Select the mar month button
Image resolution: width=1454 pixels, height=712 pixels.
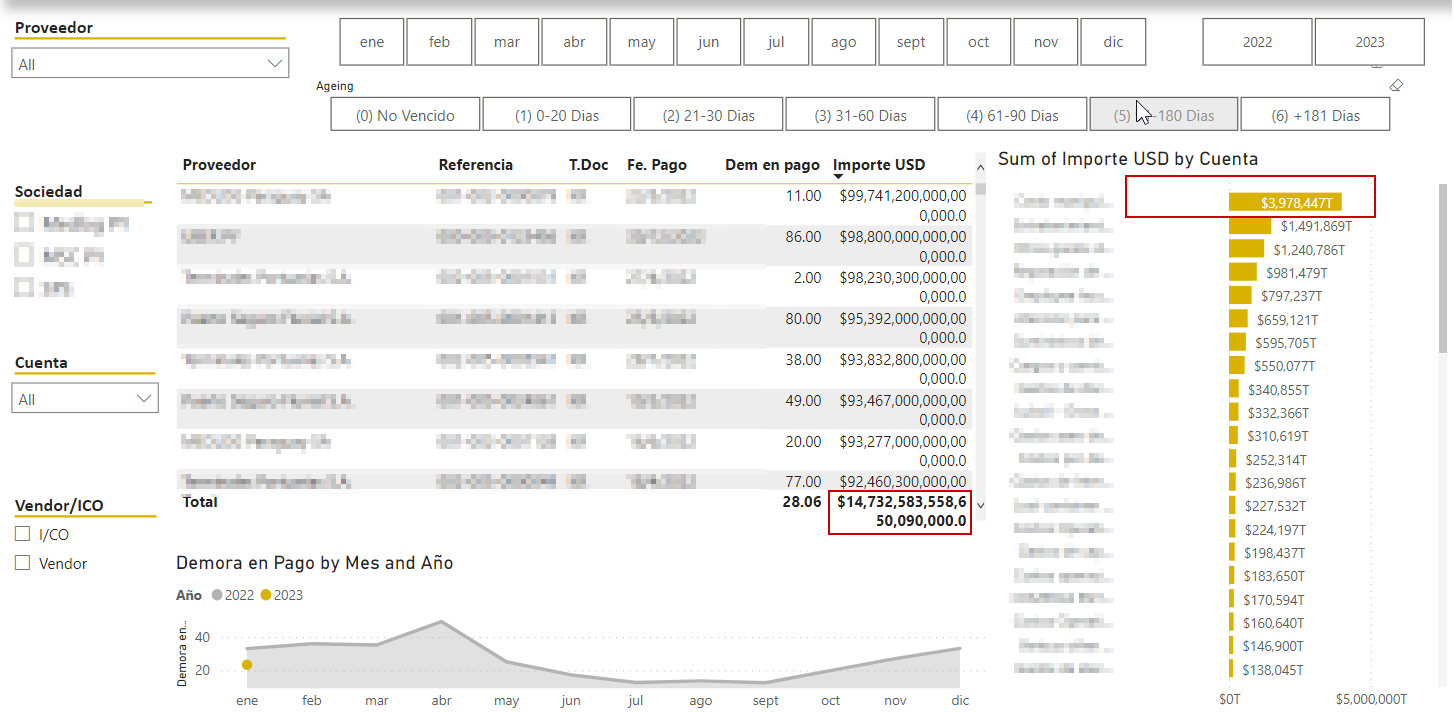[507, 42]
